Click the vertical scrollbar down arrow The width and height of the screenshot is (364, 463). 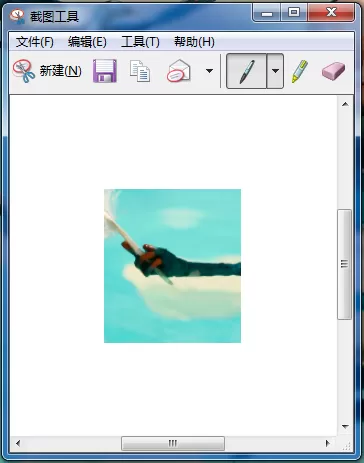coord(345,427)
